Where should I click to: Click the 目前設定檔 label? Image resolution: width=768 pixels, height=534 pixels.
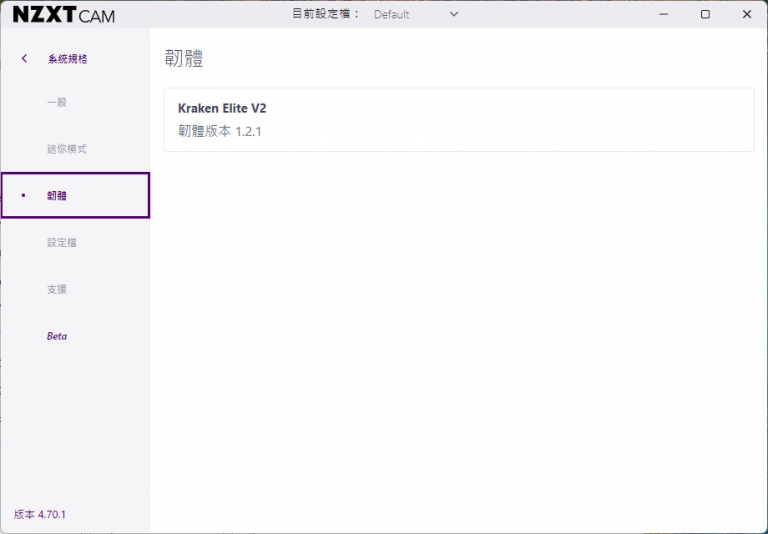click(x=326, y=14)
